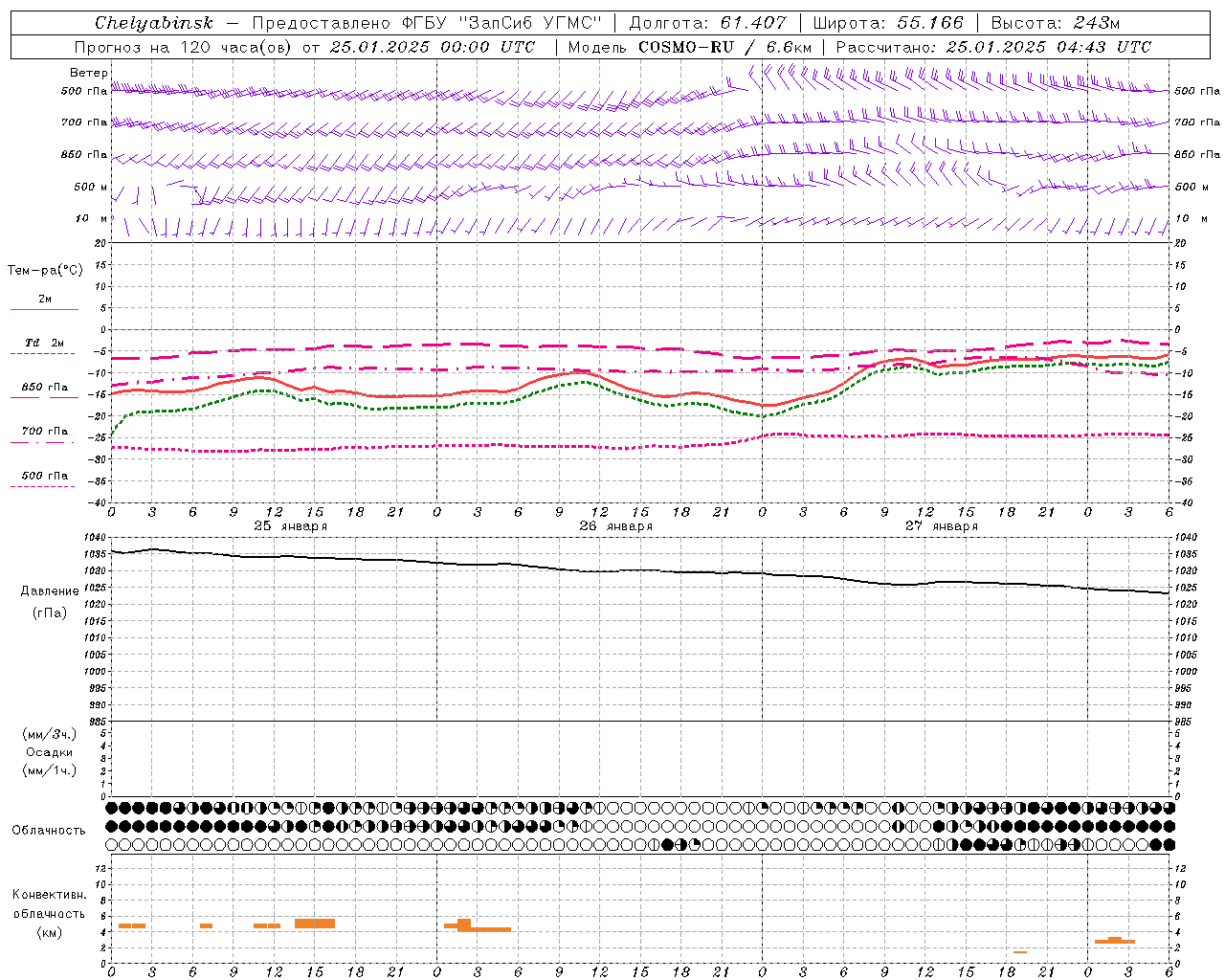This screenshot has width=1225, height=980.
Task: Select the 'Предоставлено ФГБУ "ЗапСиб УГМС"' provider text
Action: click(427, 23)
